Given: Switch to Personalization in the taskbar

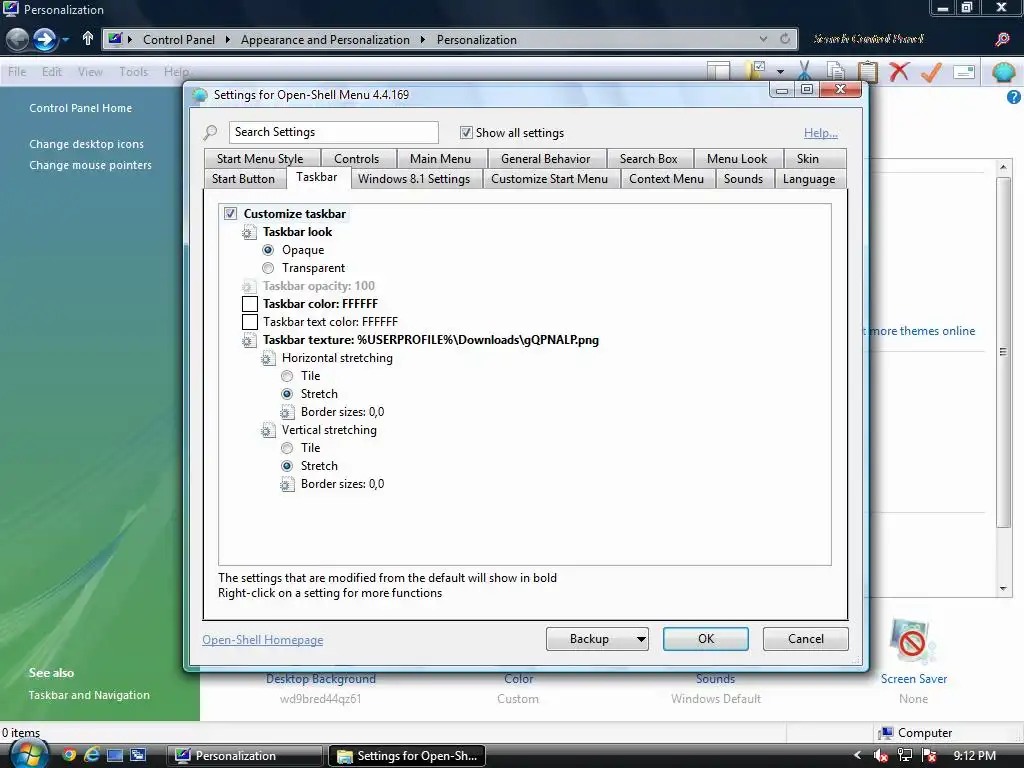Looking at the screenshot, I should click(244, 756).
